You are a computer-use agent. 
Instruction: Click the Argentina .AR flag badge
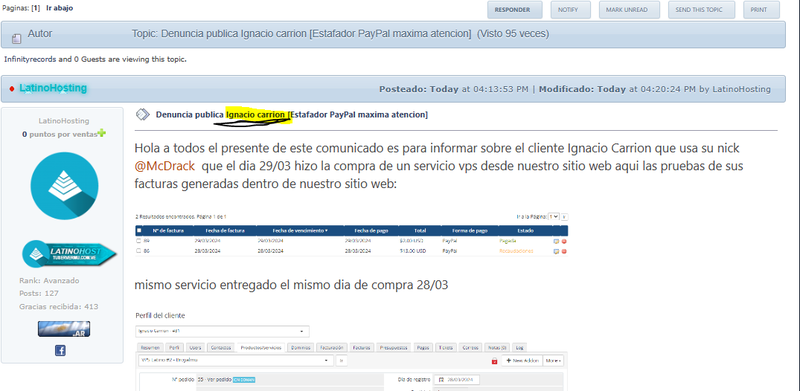tap(64, 329)
